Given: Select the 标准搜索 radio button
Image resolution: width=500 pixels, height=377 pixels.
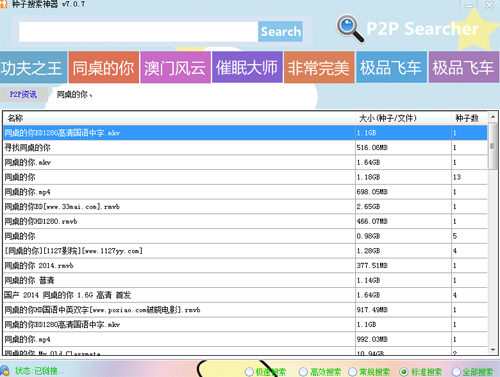Looking at the screenshot, I should pos(404,372).
